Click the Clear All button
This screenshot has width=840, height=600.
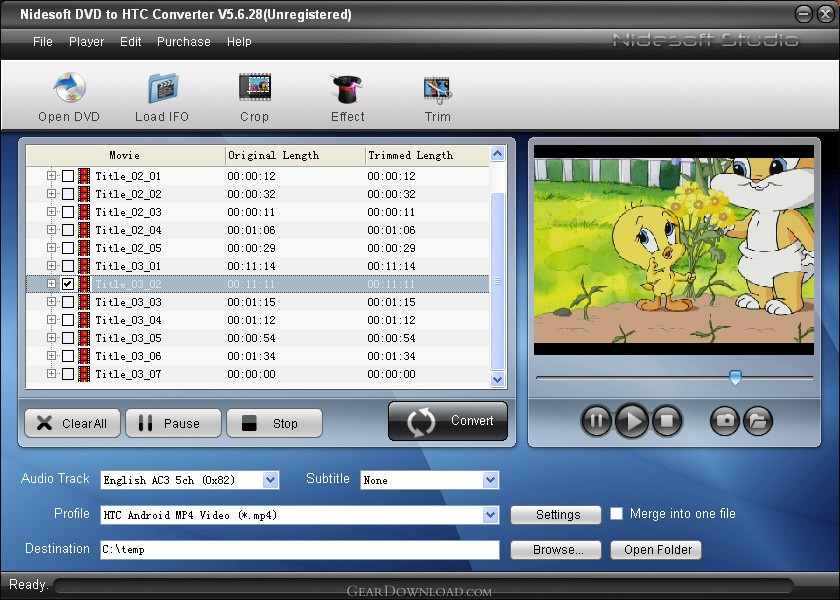pyautogui.click(x=72, y=423)
